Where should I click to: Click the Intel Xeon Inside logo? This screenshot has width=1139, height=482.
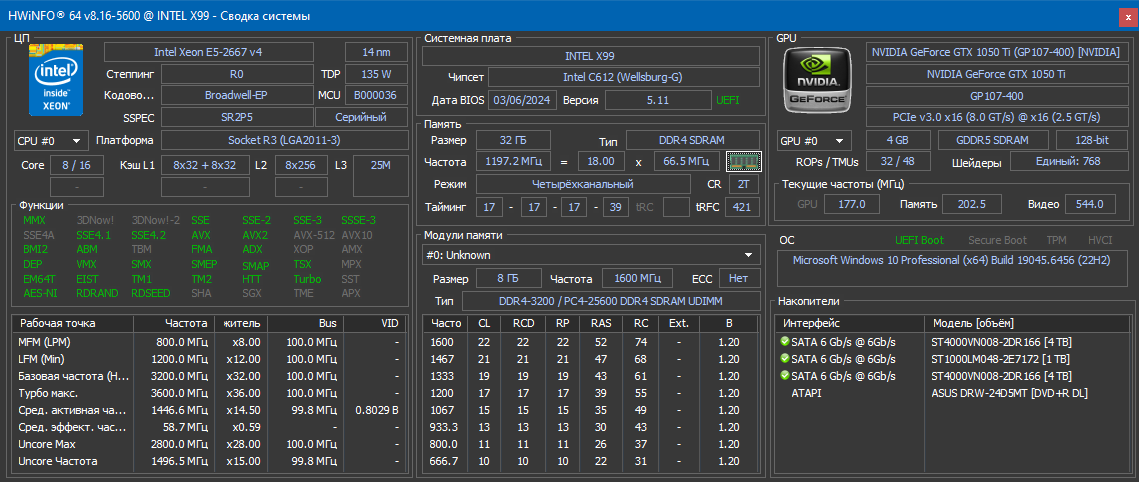coord(55,77)
